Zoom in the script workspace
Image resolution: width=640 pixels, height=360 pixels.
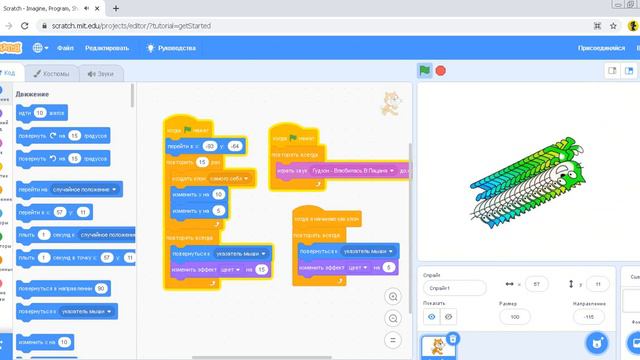click(393, 297)
